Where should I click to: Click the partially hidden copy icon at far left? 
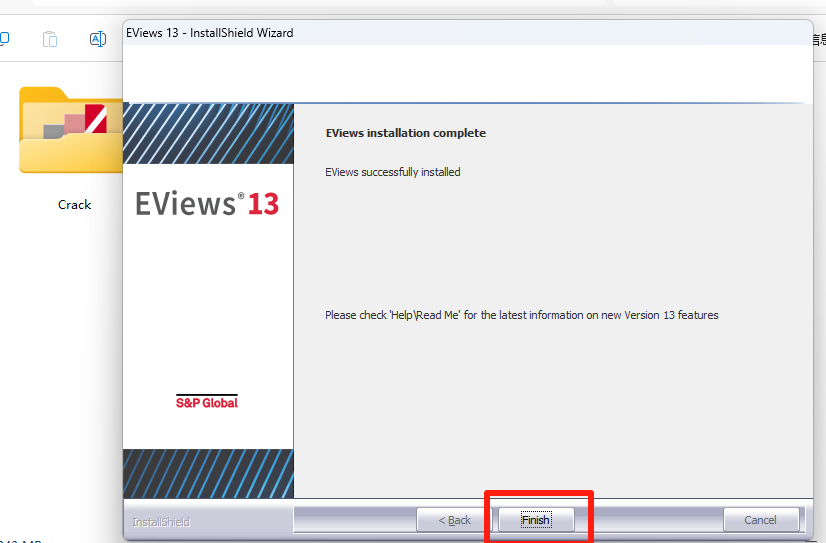click(x=4, y=39)
